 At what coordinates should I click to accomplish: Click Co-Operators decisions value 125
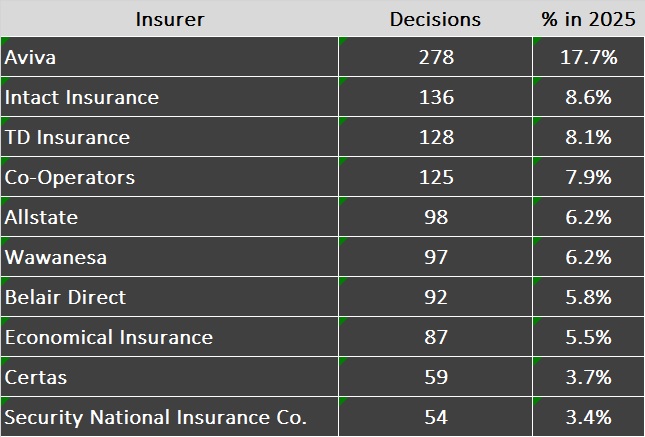[435, 178]
